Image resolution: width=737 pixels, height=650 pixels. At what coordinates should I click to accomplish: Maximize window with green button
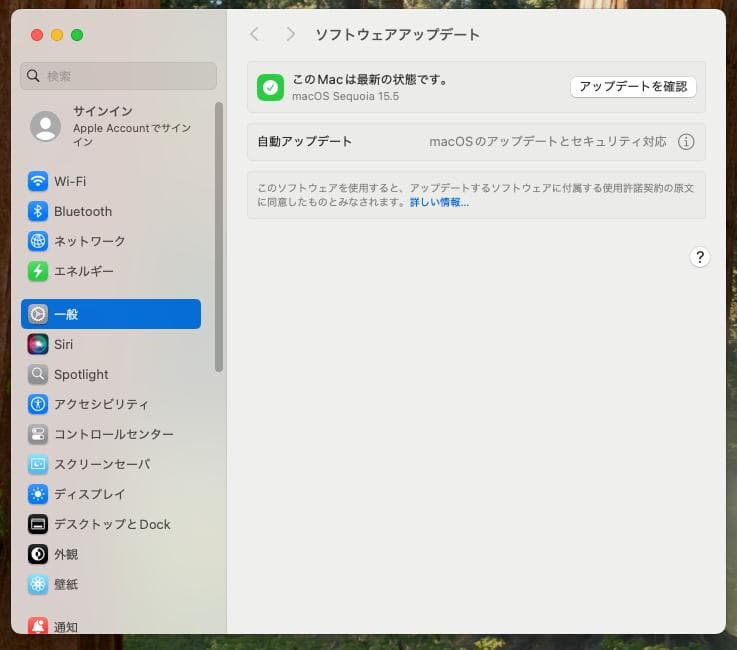(77, 35)
